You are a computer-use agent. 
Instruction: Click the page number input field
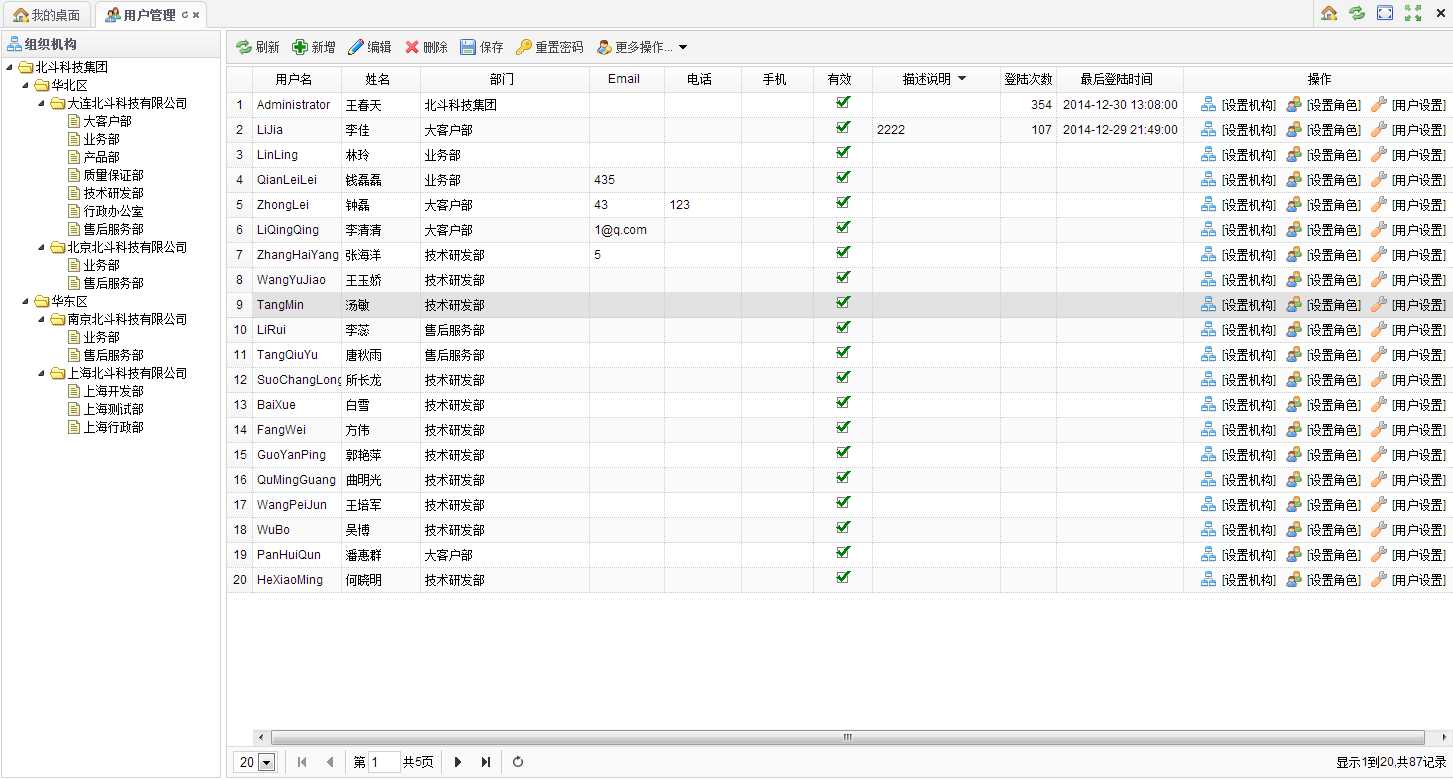(x=384, y=762)
